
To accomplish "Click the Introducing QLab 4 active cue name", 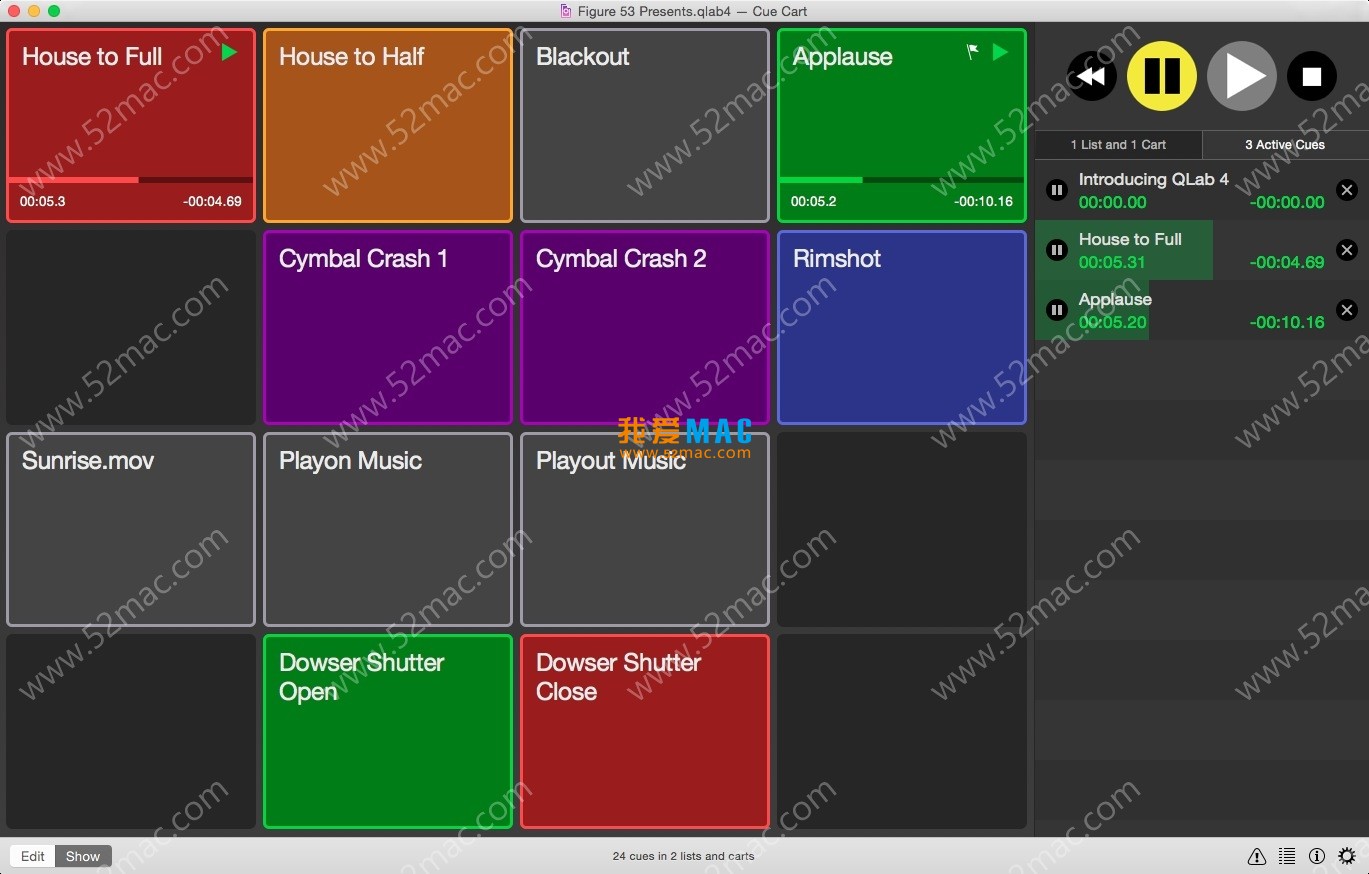I will pyautogui.click(x=1153, y=180).
